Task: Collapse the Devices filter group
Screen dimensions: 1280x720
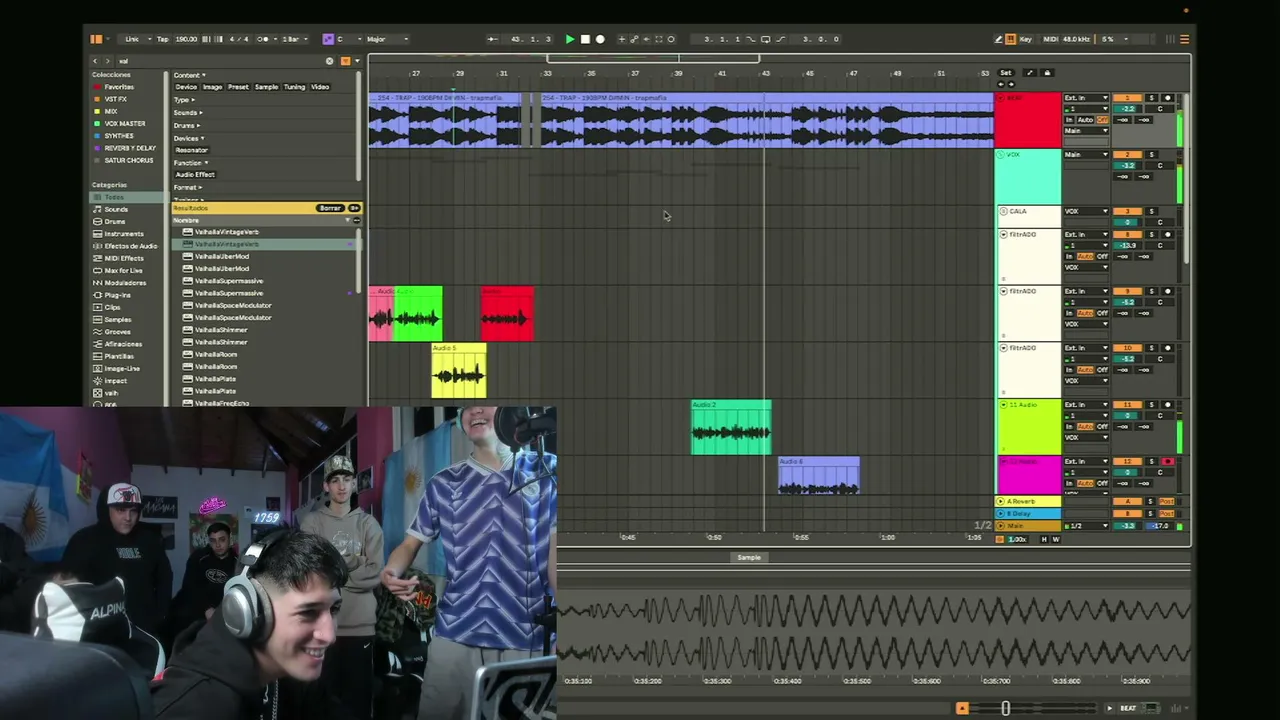Action: [x=187, y=138]
